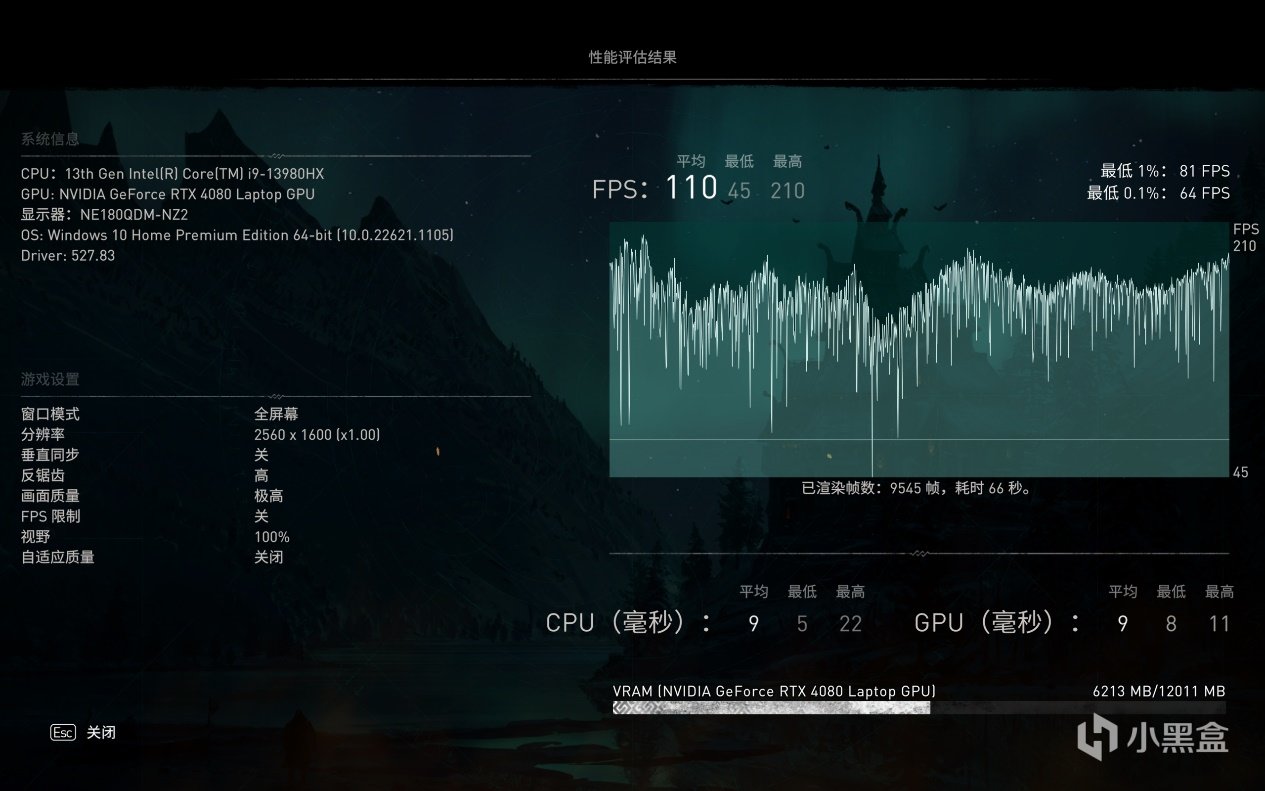Image resolution: width=1265 pixels, height=791 pixels.
Task: Click the VRAM (NVIDIA GeForce RTX 4080) label
Action: [774, 691]
